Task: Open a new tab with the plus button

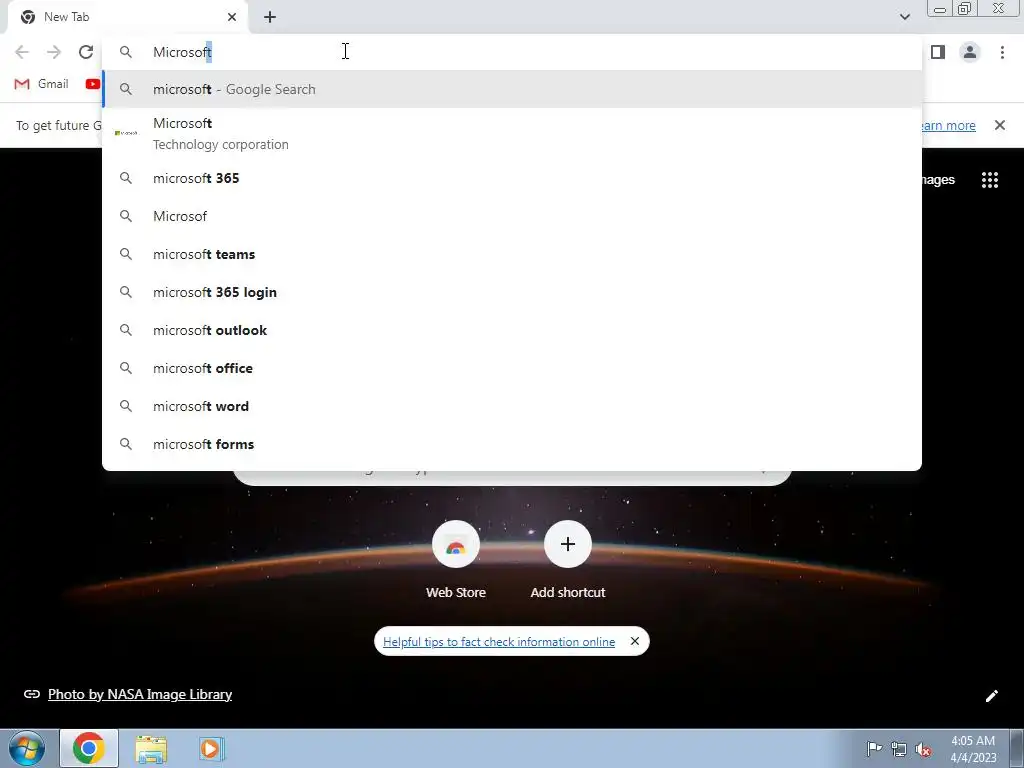Action: [270, 17]
